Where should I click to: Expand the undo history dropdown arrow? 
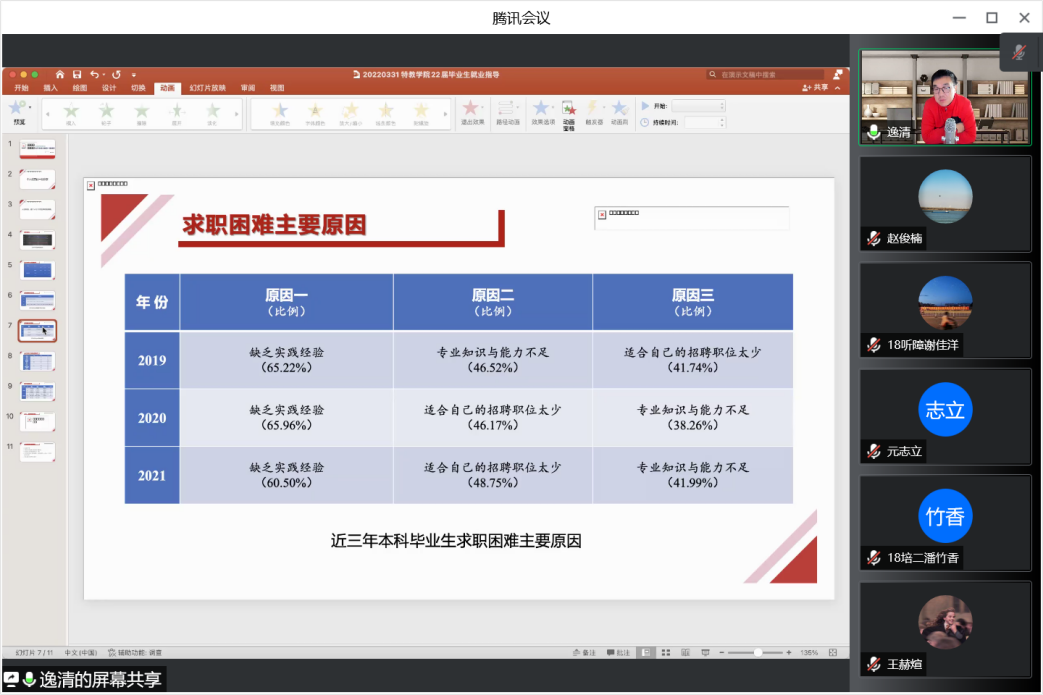(x=105, y=75)
